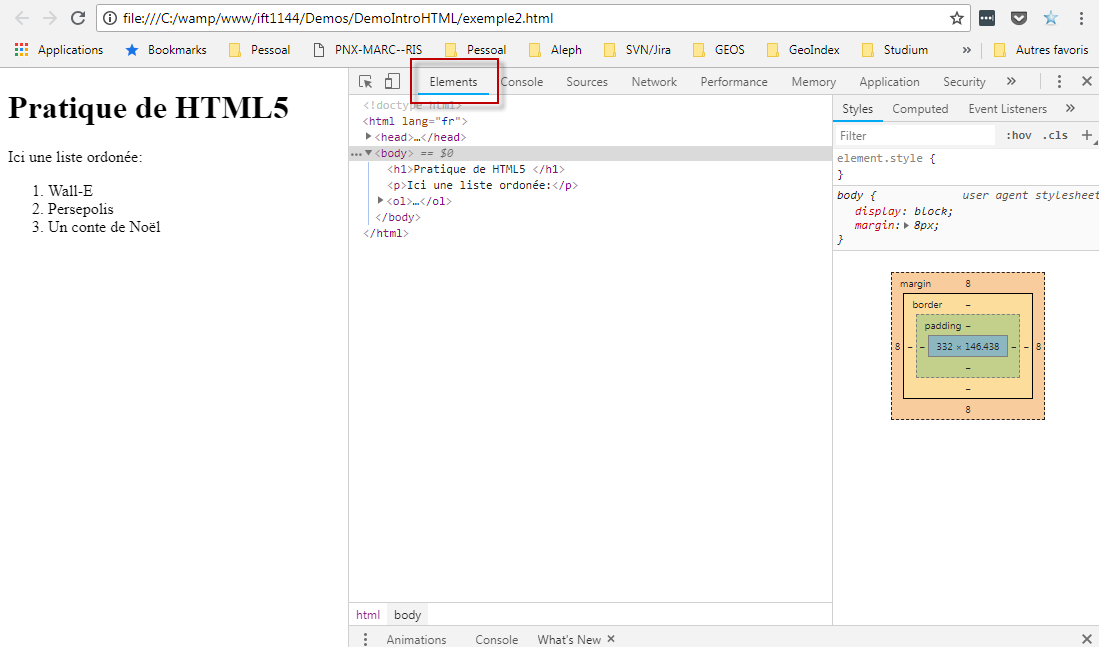Open the Aleph bookmark folder
1099x647 pixels.
coord(555,50)
